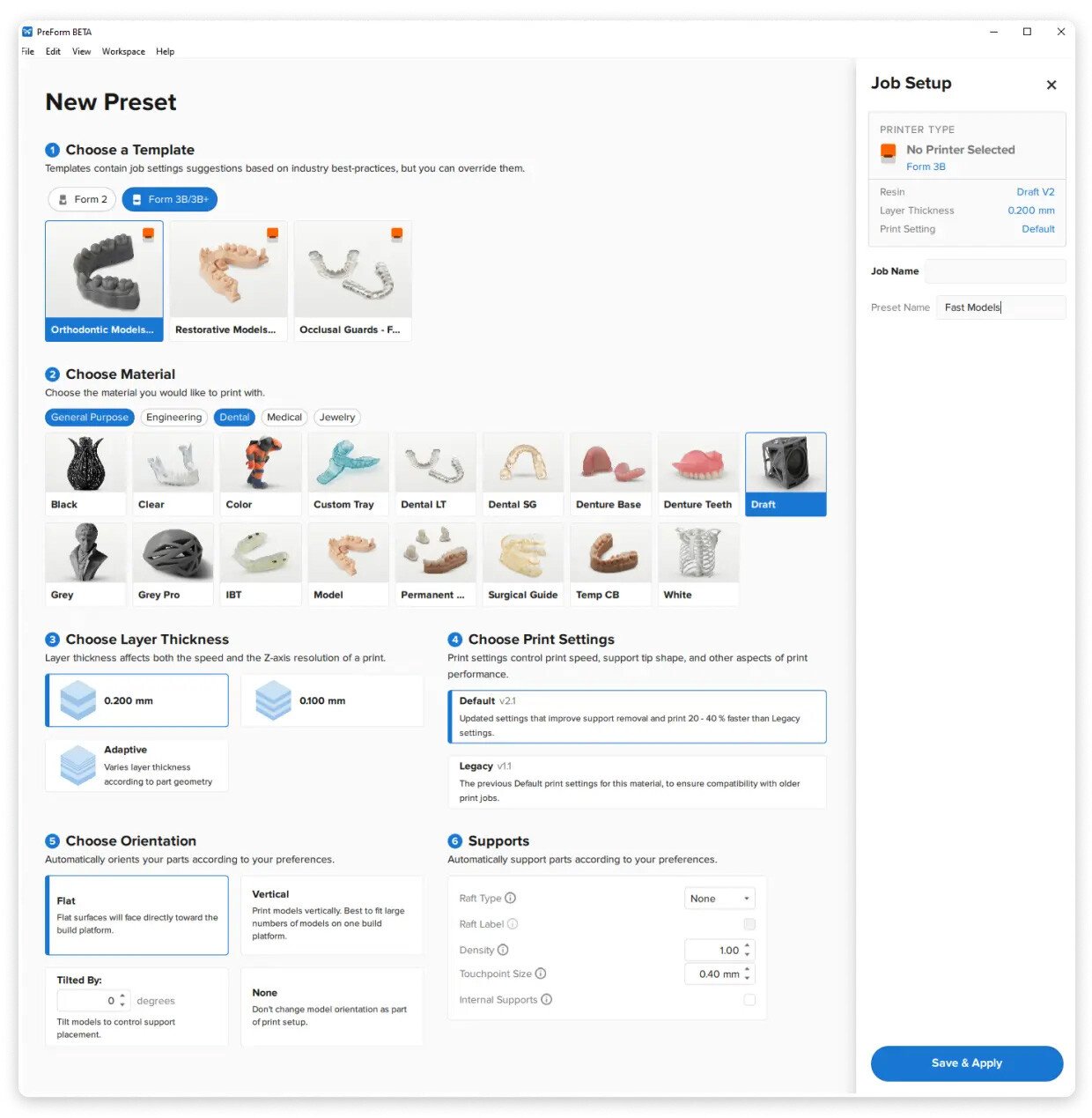Choose the White resin material
This screenshot has width=1092, height=1118.
(698, 564)
